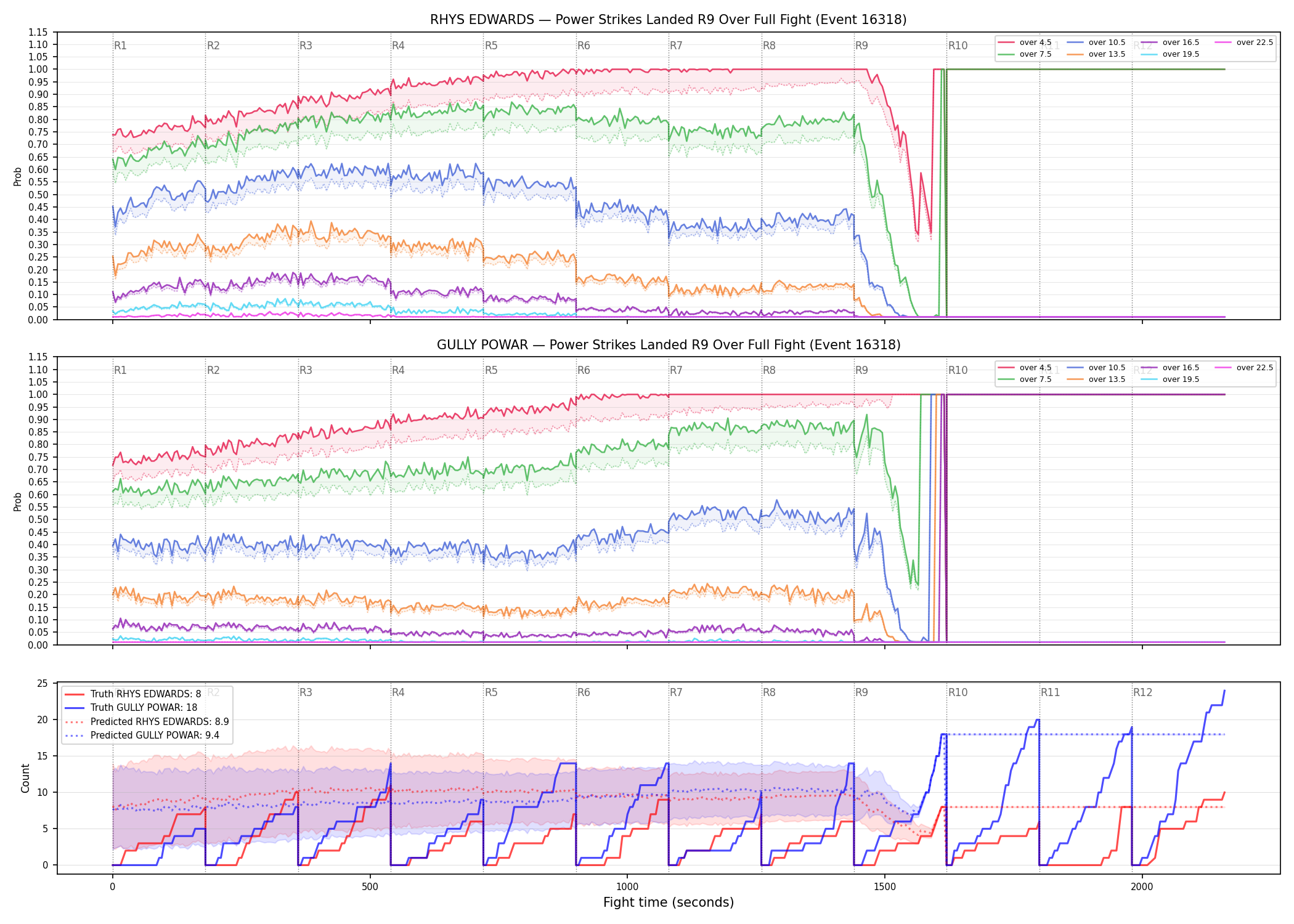Screen dimensions: 1294x924
Task: Click 'Predicted RHYS EDWARDS: 8.9' legend entry
Action: point(147,721)
